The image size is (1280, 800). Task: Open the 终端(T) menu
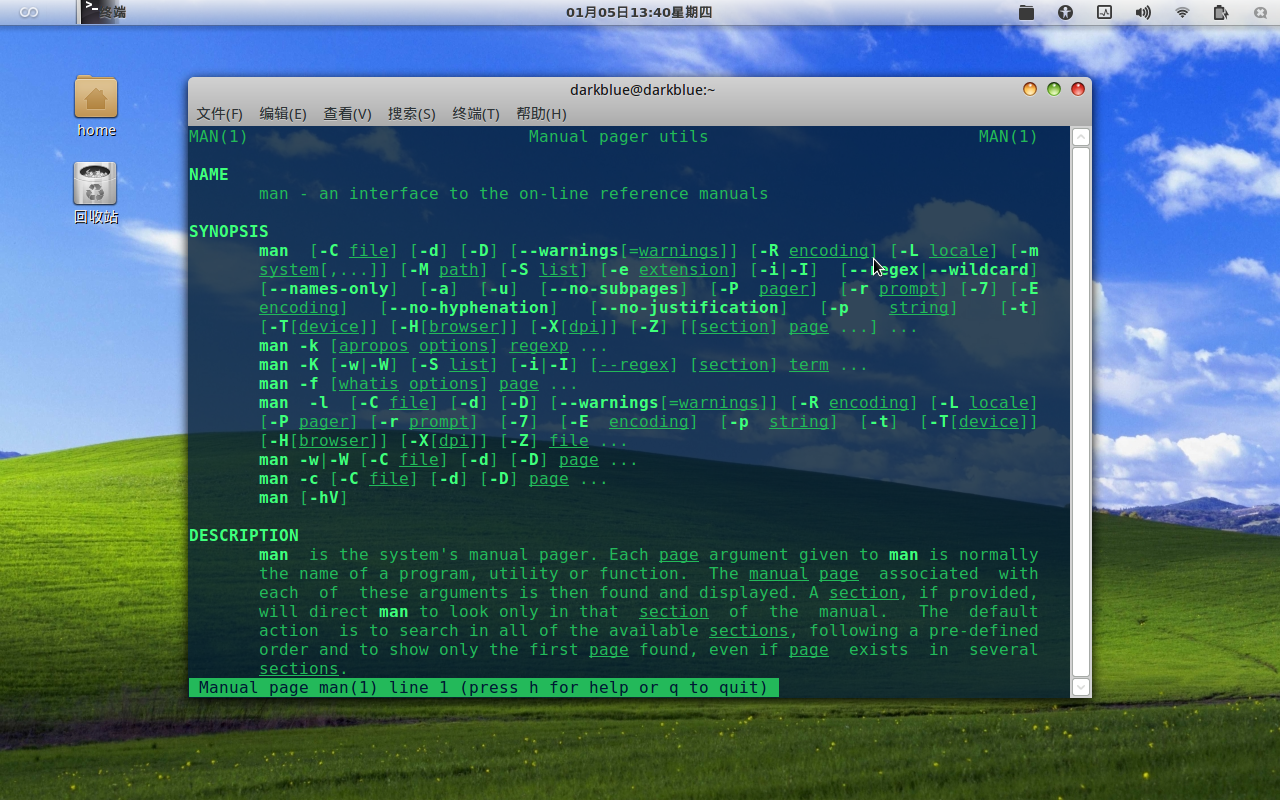(476, 114)
